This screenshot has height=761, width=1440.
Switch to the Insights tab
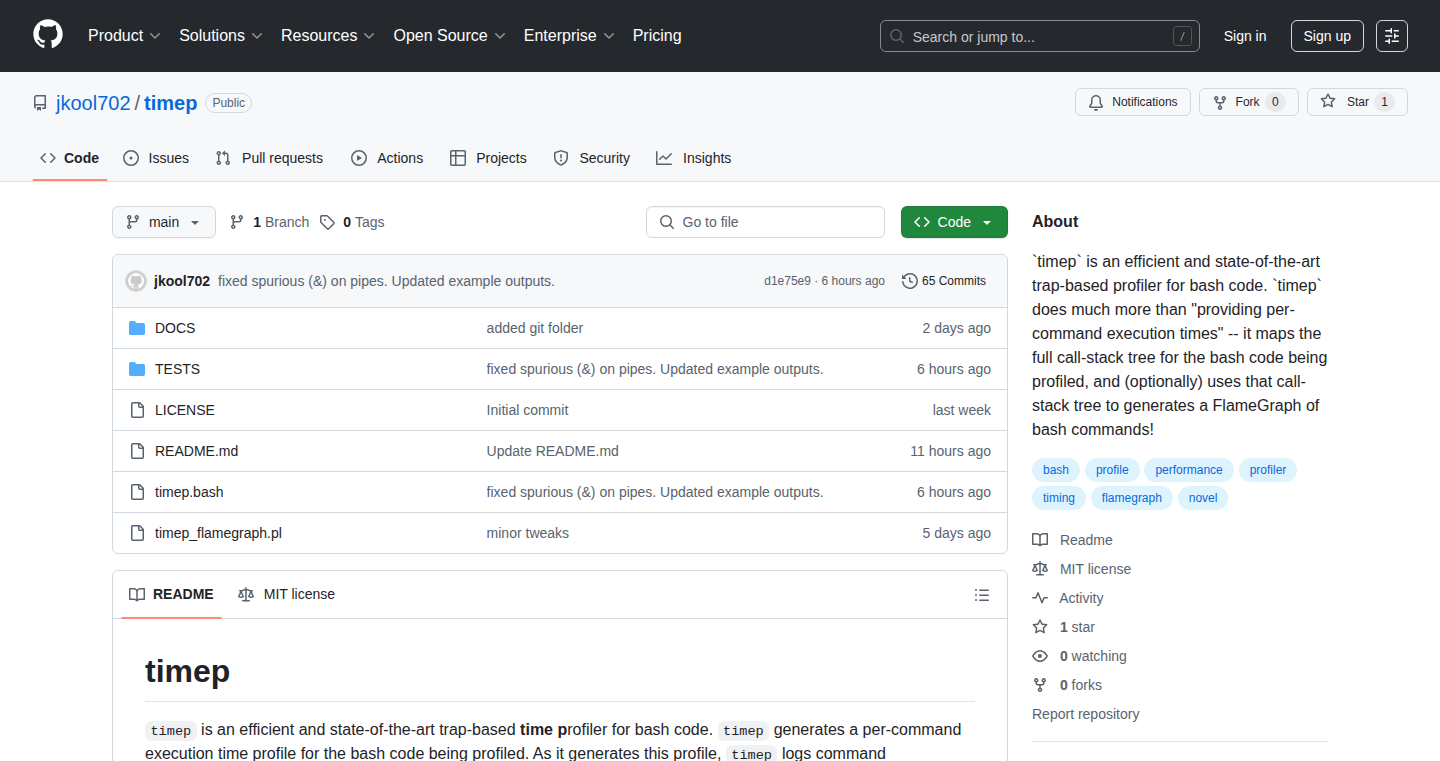694,158
